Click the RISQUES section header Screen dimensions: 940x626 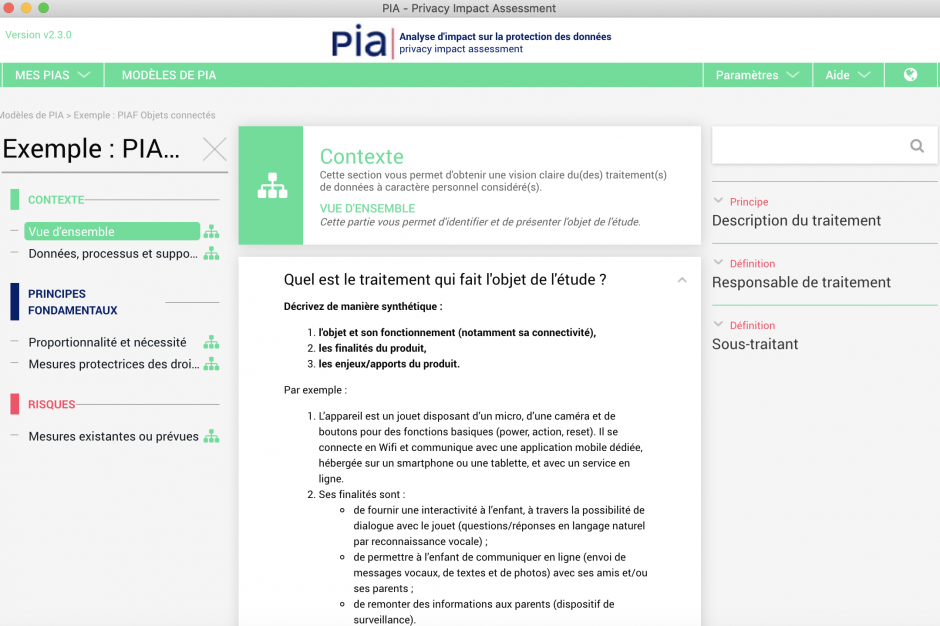click(52, 404)
